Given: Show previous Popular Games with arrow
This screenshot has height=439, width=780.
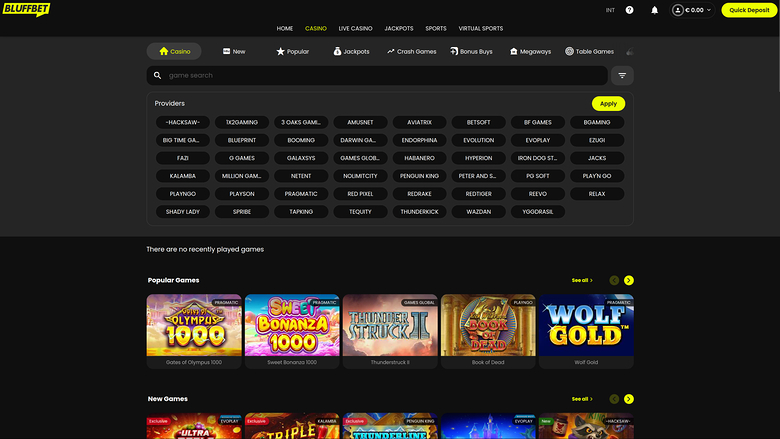Looking at the screenshot, I should (x=614, y=280).
